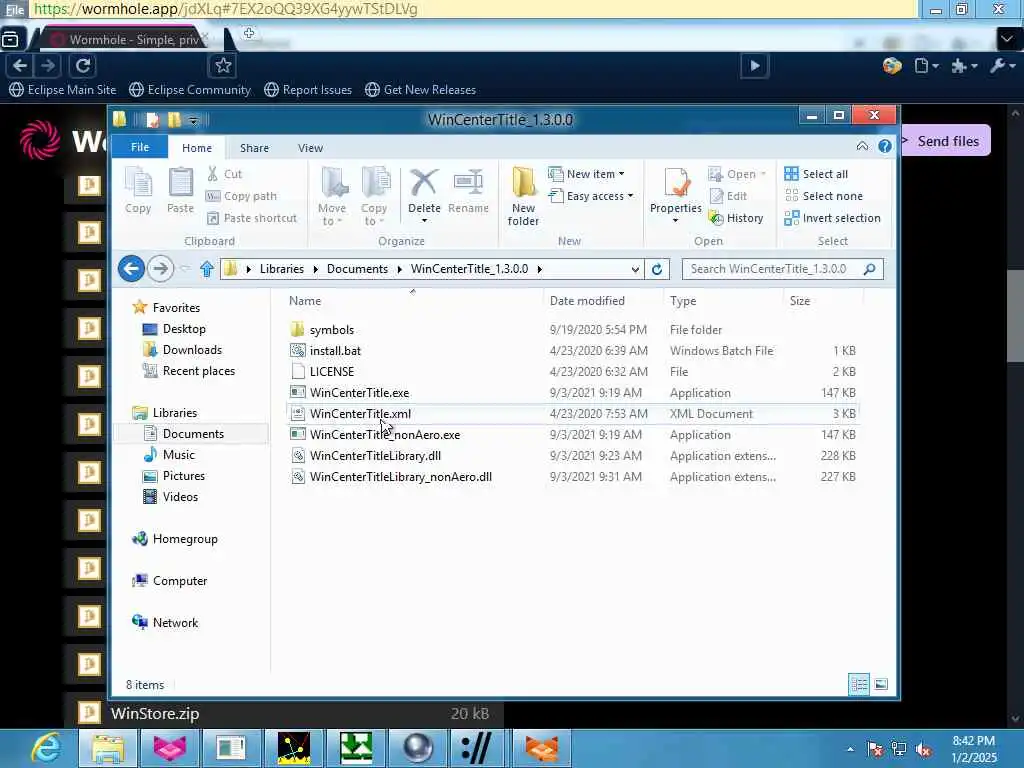This screenshot has width=1024, height=768.
Task: Refresh the Explorer folder view
Action: pyautogui.click(x=657, y=269)
